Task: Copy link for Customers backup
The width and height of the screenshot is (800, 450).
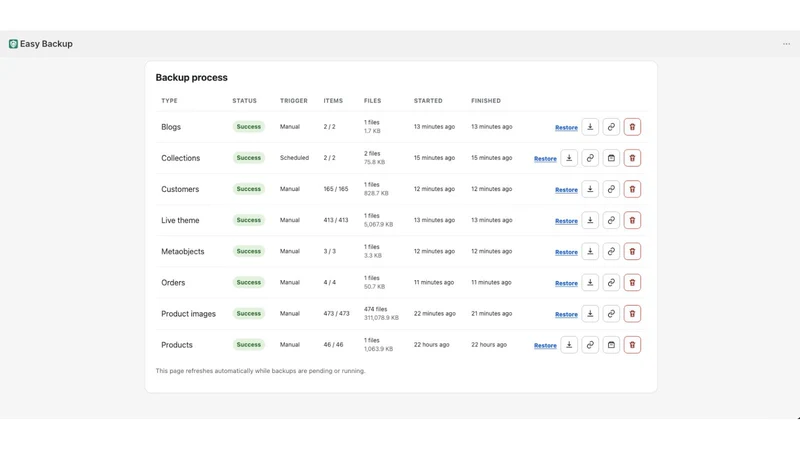Action: 611,189
